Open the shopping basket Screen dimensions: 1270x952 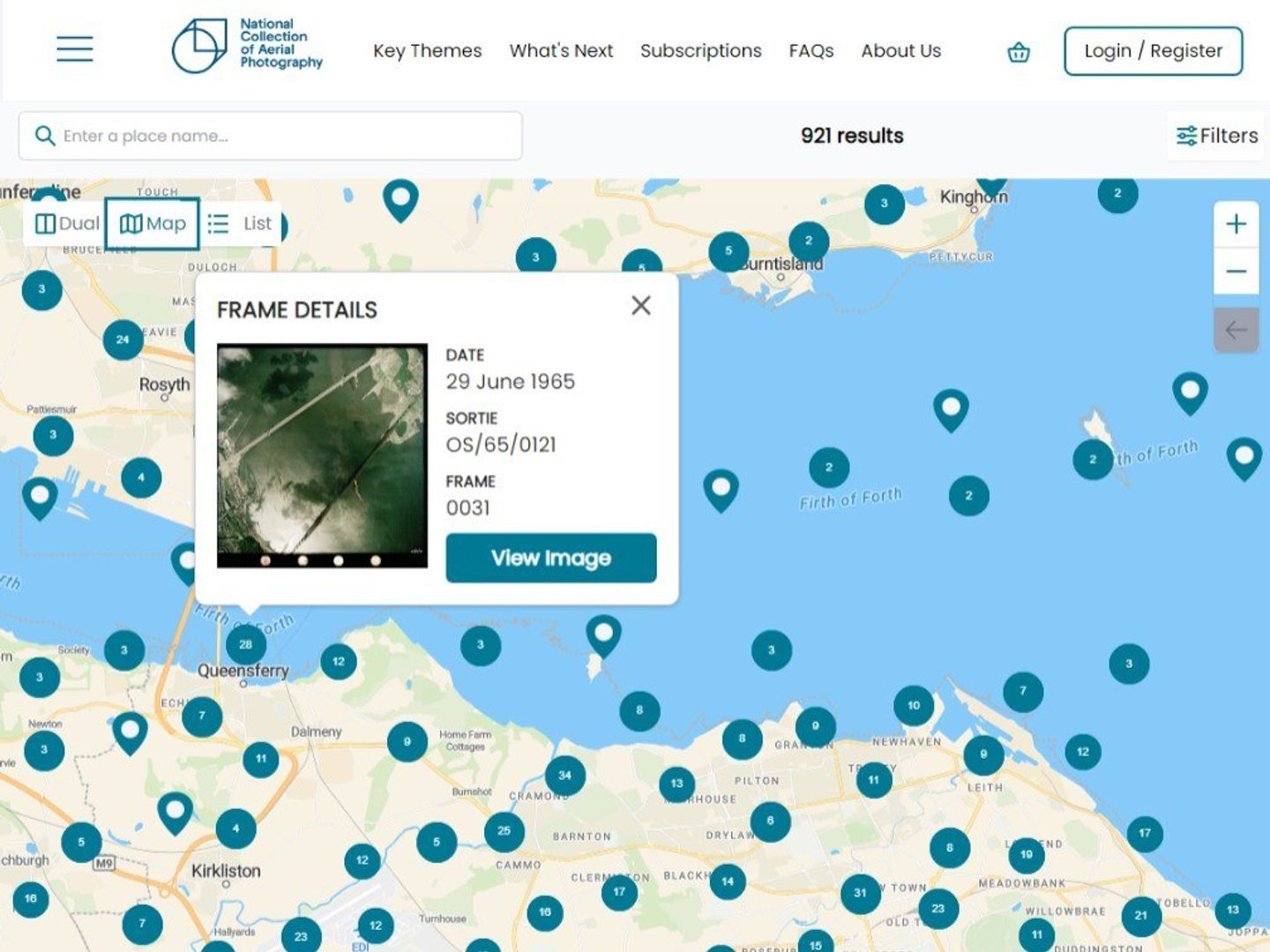pyautogui.click(x=1019, y=52)
